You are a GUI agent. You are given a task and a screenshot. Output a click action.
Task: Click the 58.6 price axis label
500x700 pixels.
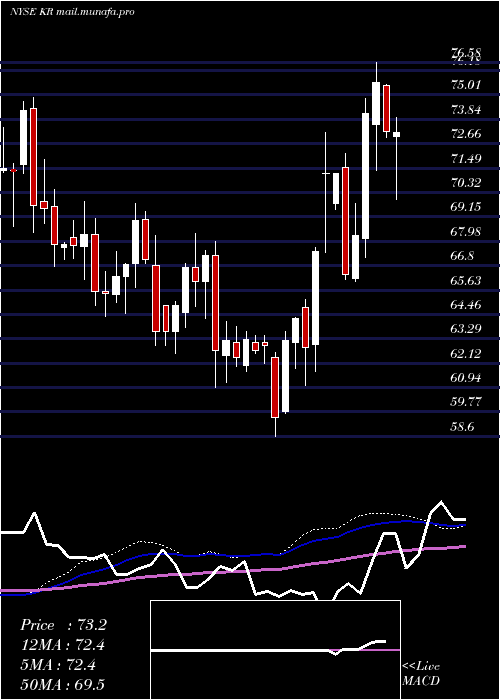463,427
